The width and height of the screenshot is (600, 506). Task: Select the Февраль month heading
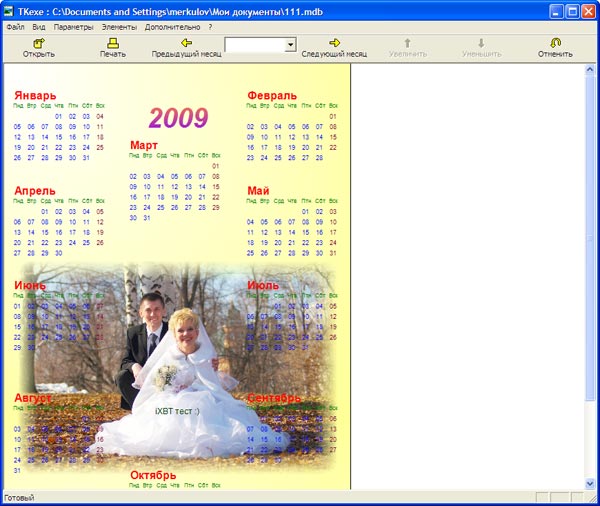click(272, 95)
